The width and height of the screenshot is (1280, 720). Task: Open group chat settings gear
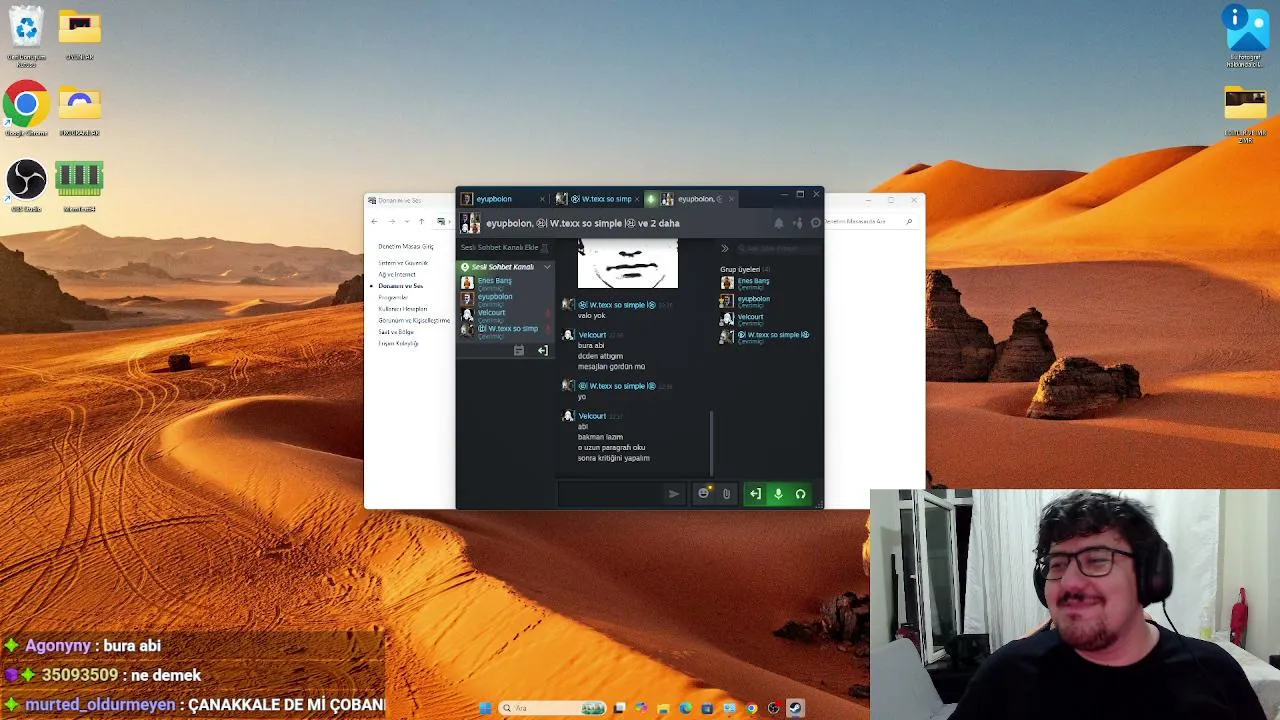(816, 223)
